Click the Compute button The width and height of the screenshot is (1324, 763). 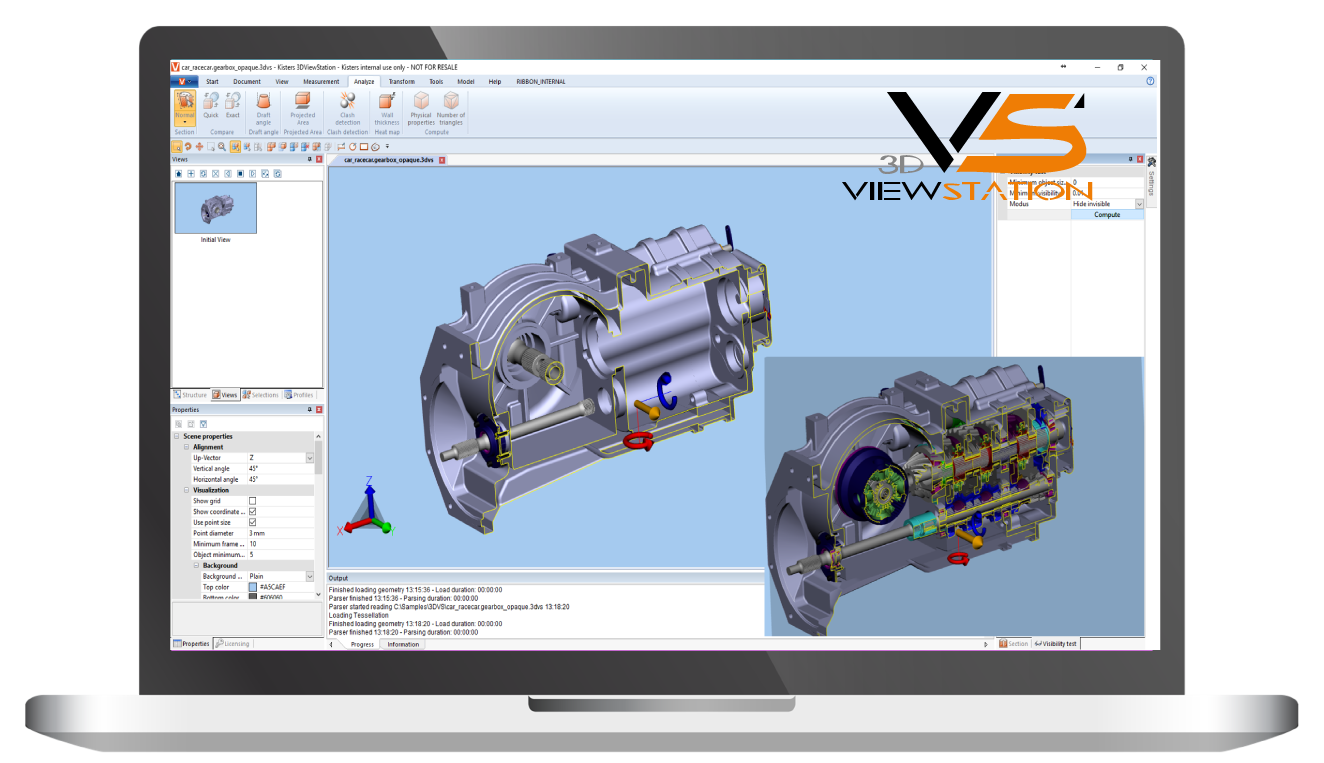click(x=1107, y=215)
